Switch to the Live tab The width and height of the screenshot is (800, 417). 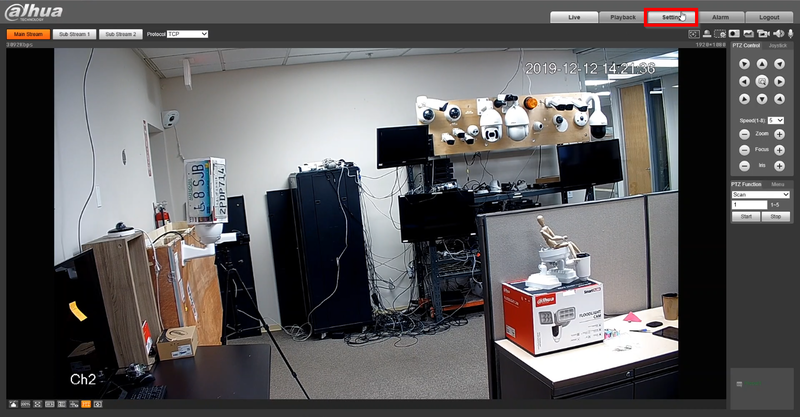[x=574, y=17]
